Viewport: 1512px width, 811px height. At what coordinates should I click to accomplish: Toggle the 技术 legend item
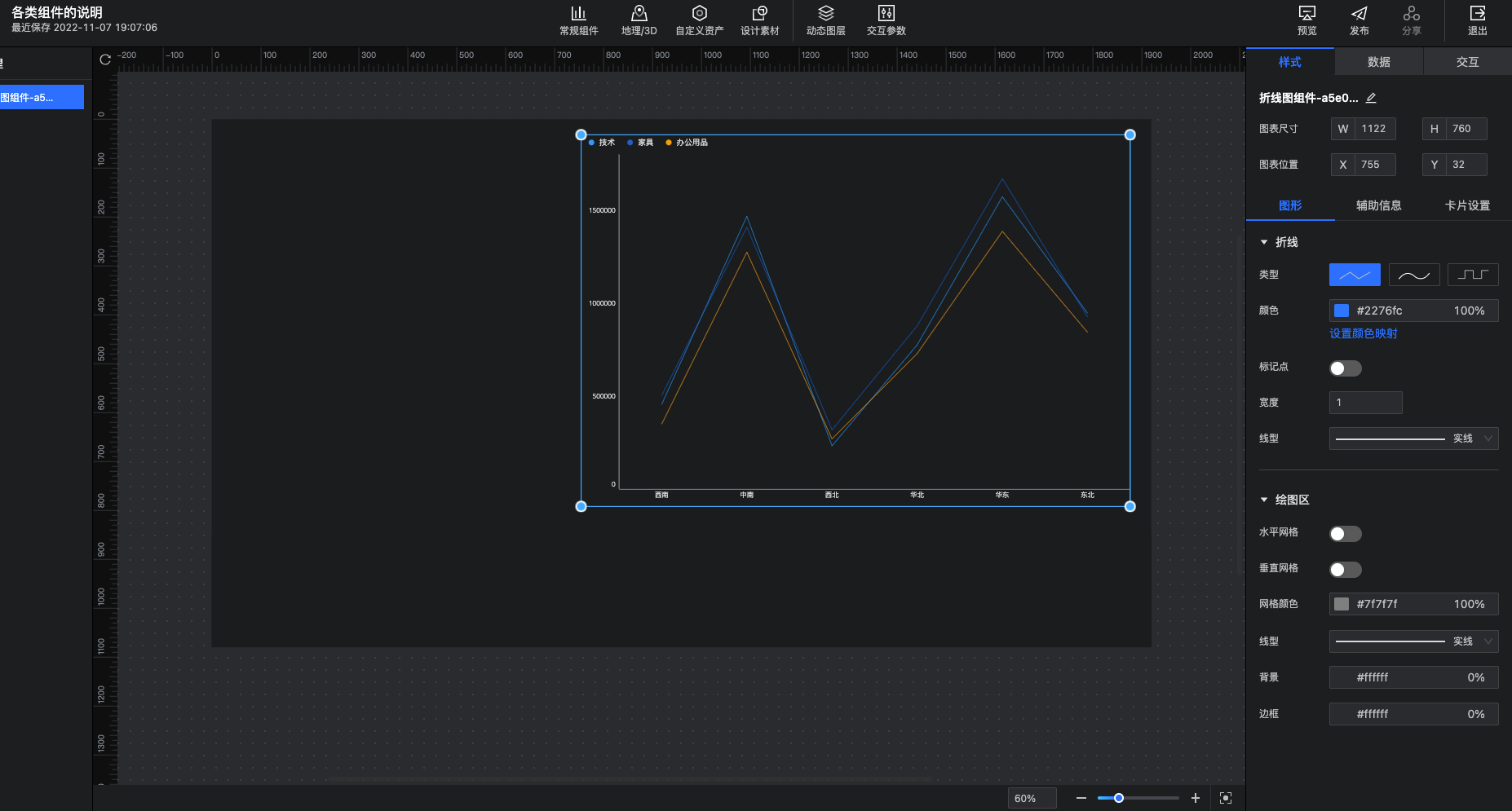pos(602,143)
